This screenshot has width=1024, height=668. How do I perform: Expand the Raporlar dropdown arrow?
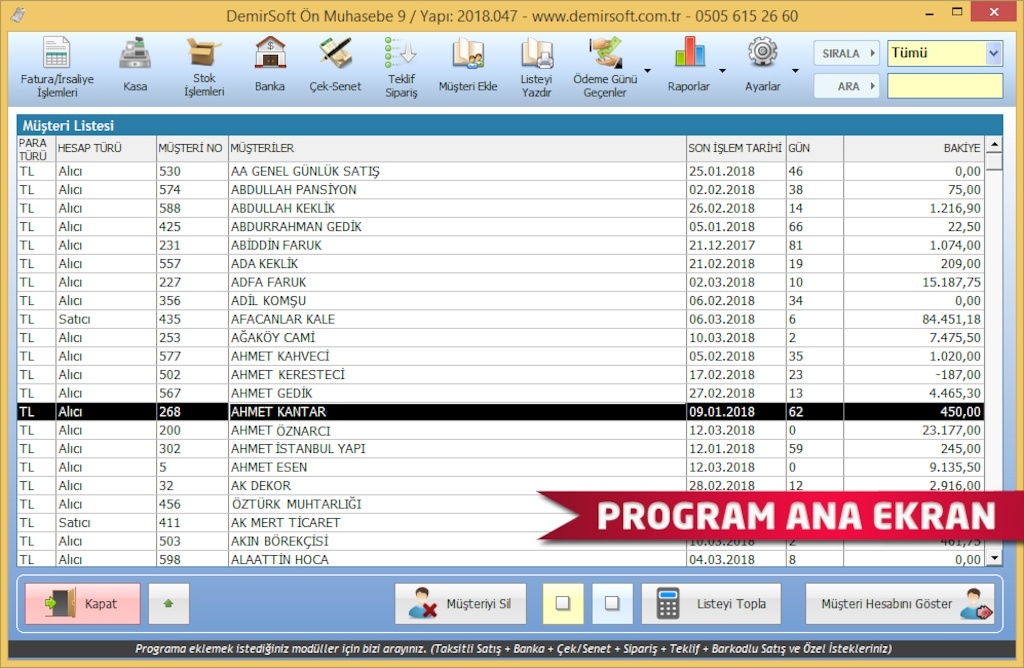tap(722, 71)
